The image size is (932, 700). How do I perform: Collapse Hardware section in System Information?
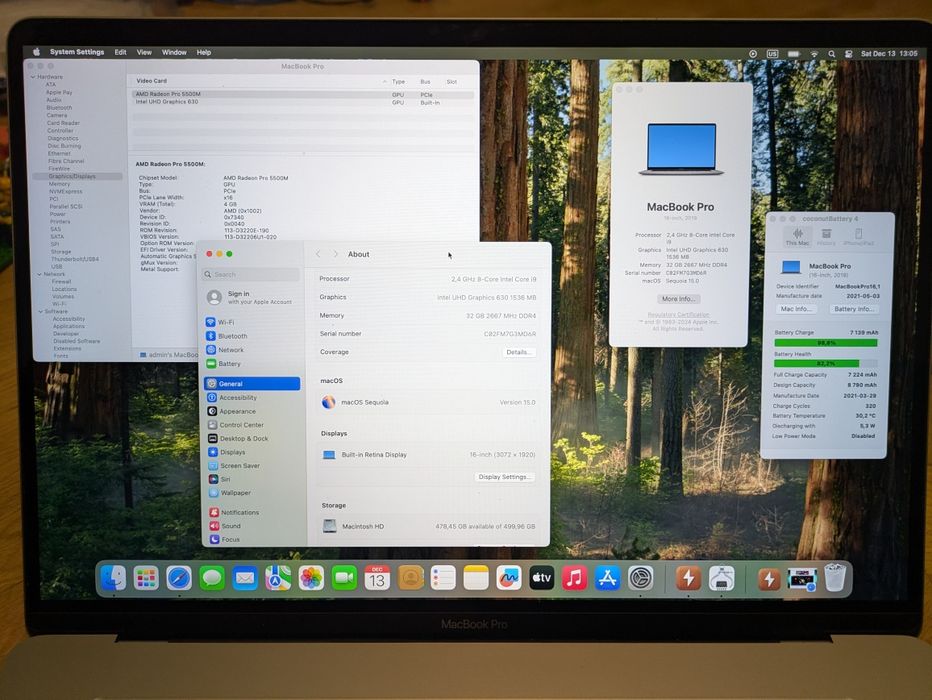coord(33,77)
